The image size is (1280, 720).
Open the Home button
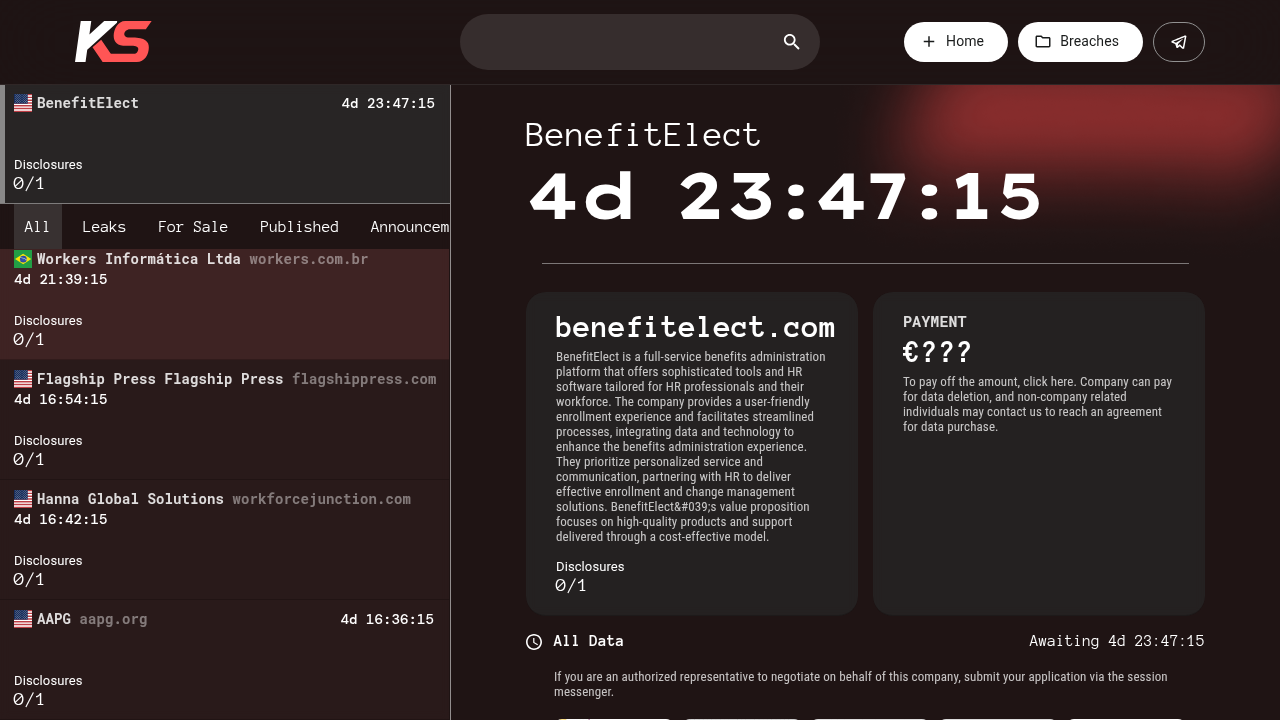956,42
